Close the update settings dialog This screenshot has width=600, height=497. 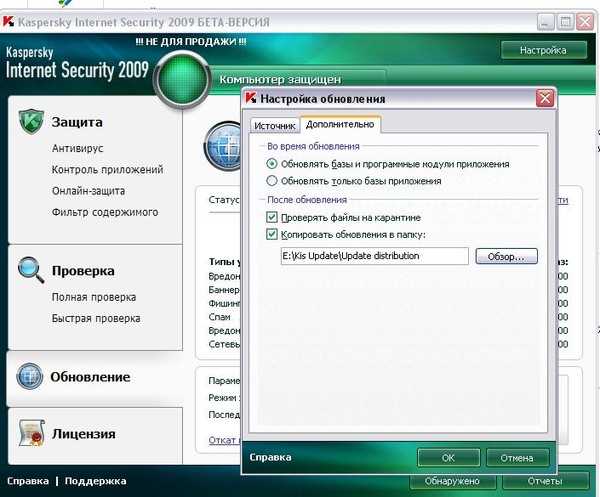[545, 98]
